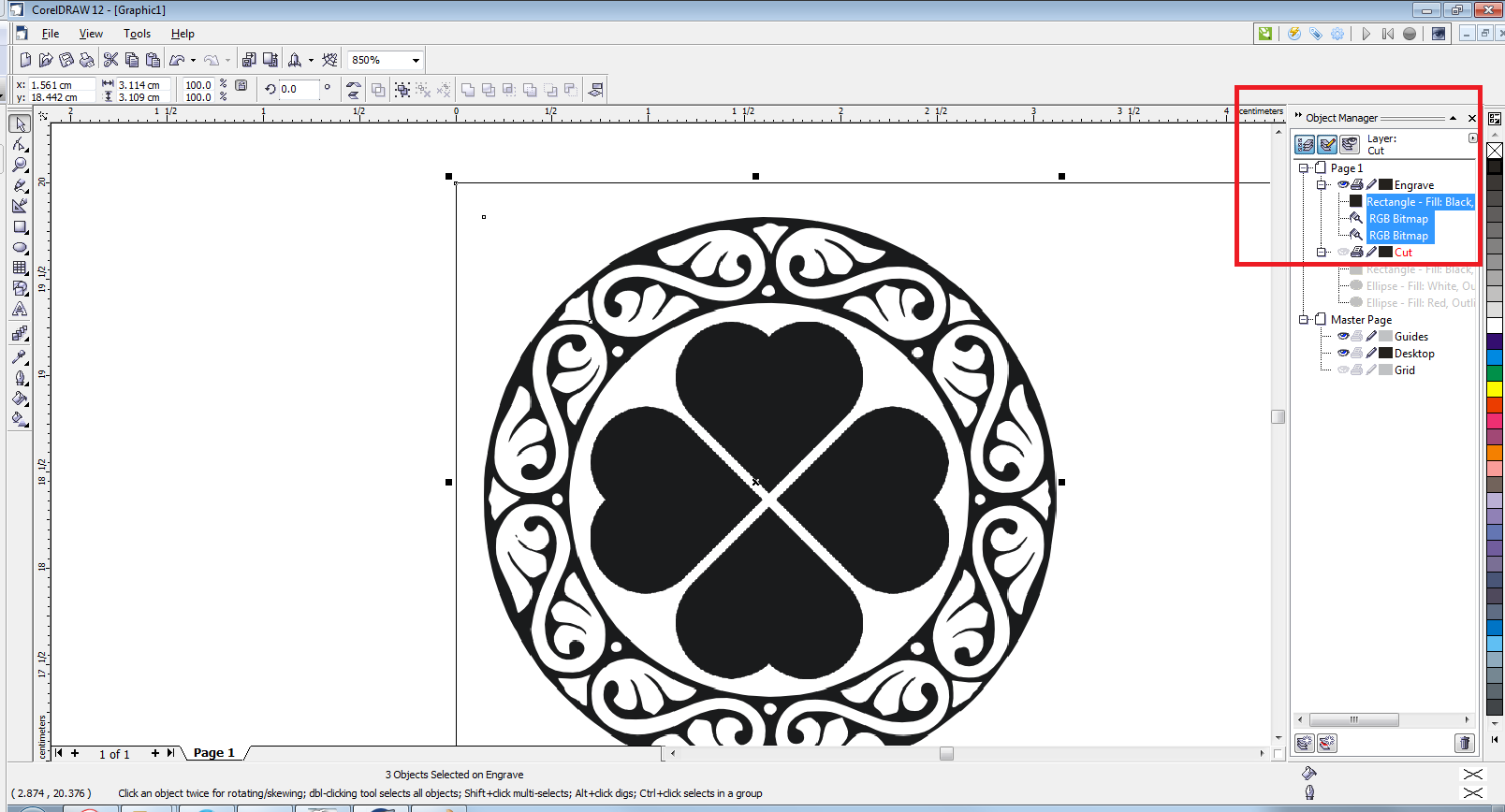Select the Zoom tool in the toolbox
Screen dimensions: 1505x812
click(20, 165)
